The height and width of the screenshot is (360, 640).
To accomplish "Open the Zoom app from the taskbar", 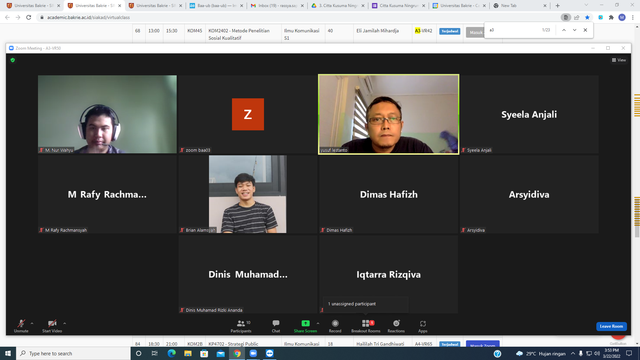I will [253, 353].
